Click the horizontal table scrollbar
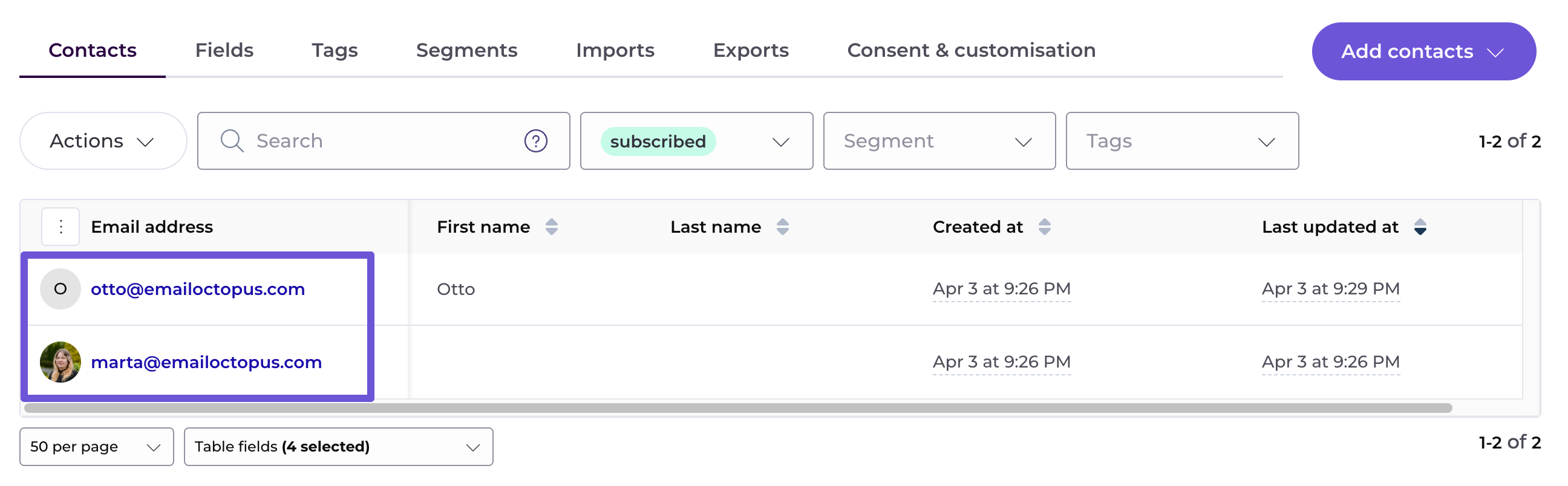Viewport: 1568px width, 486px height. [x=738, y=408]
